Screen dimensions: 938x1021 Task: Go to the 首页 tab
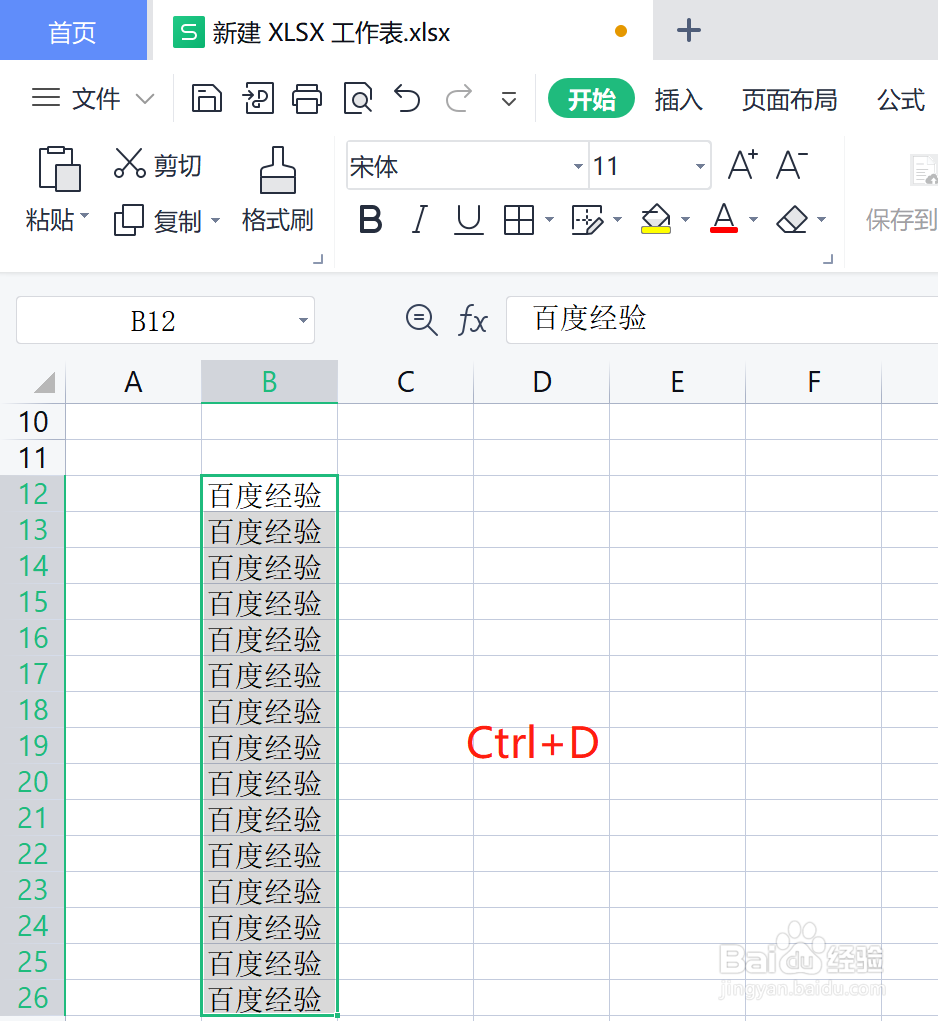(x=73, y=31)
